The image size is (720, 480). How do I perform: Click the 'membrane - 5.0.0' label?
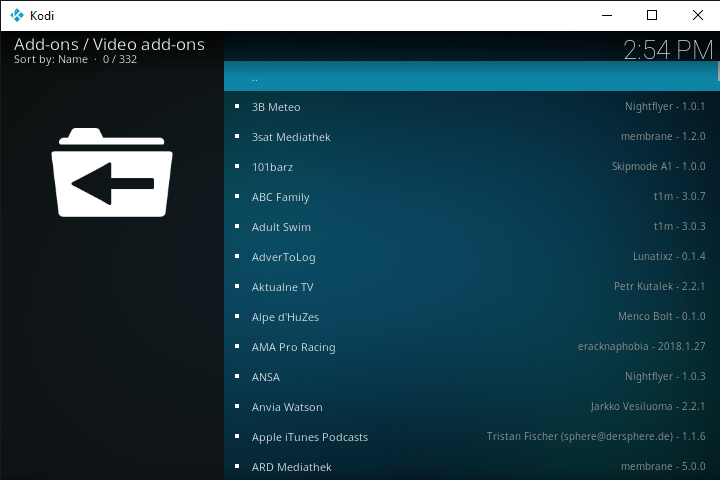(x=663, y=466)
